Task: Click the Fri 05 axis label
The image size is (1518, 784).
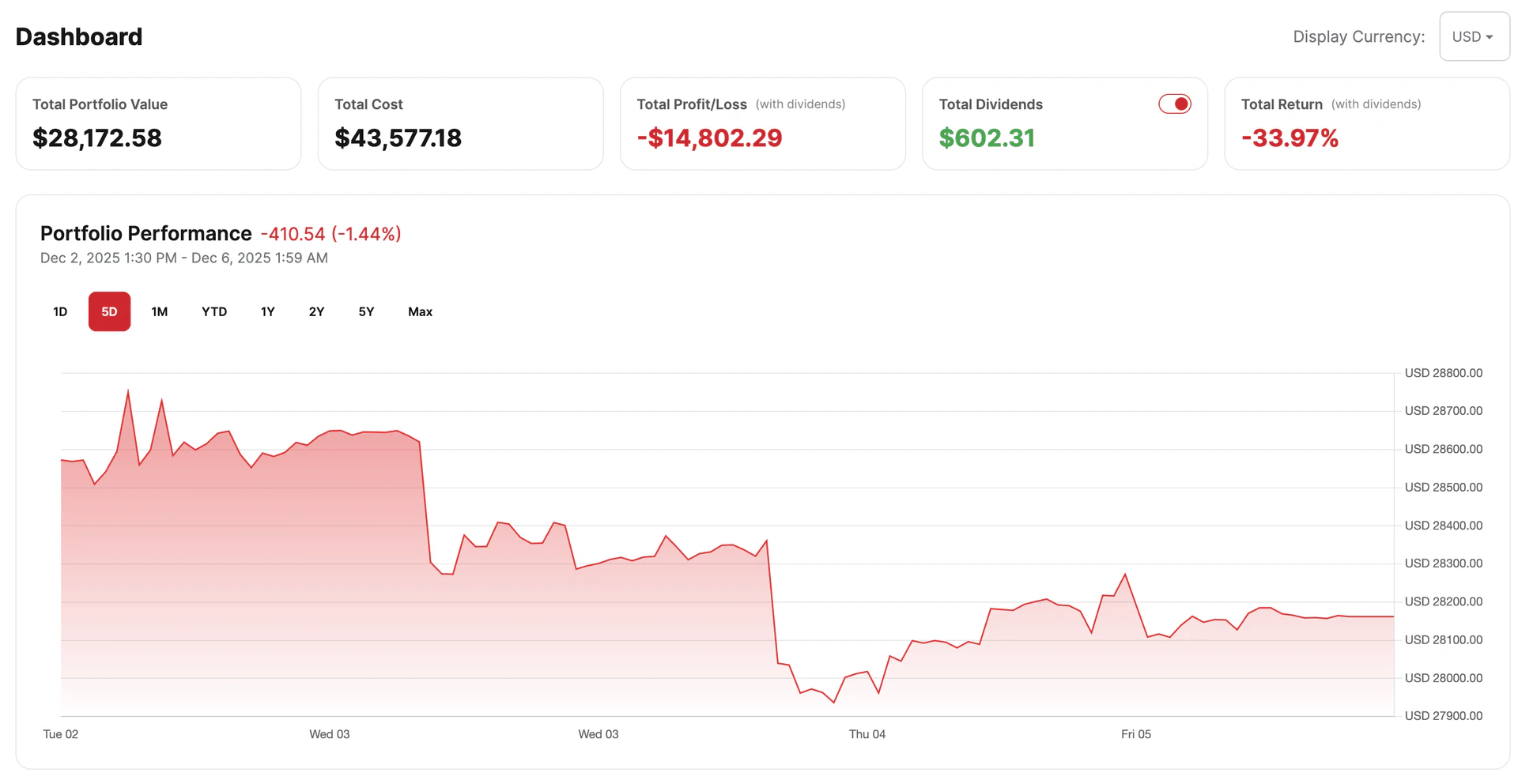Action: [1135, 734]
